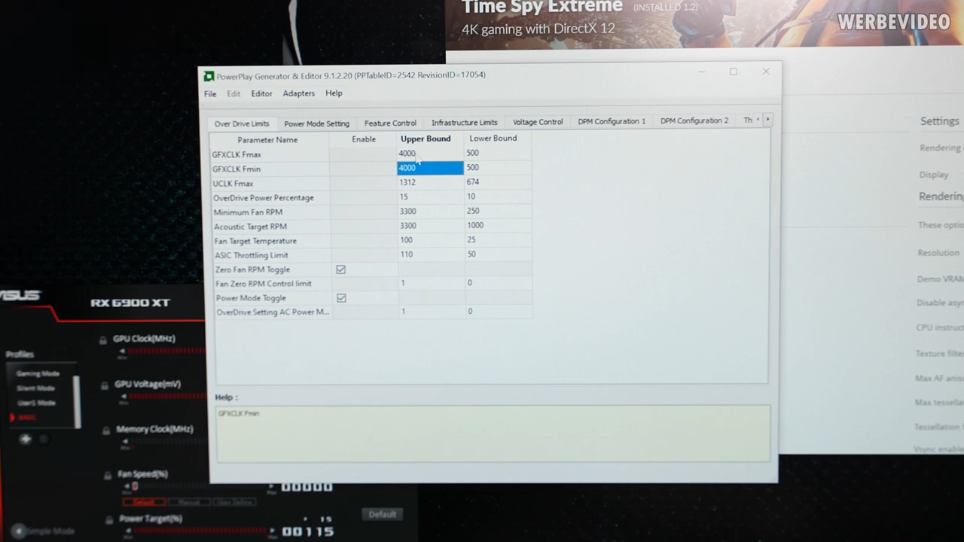Switch to Infrastructure Limits tab
964x542 pixels.
click(x=464, y=122)
